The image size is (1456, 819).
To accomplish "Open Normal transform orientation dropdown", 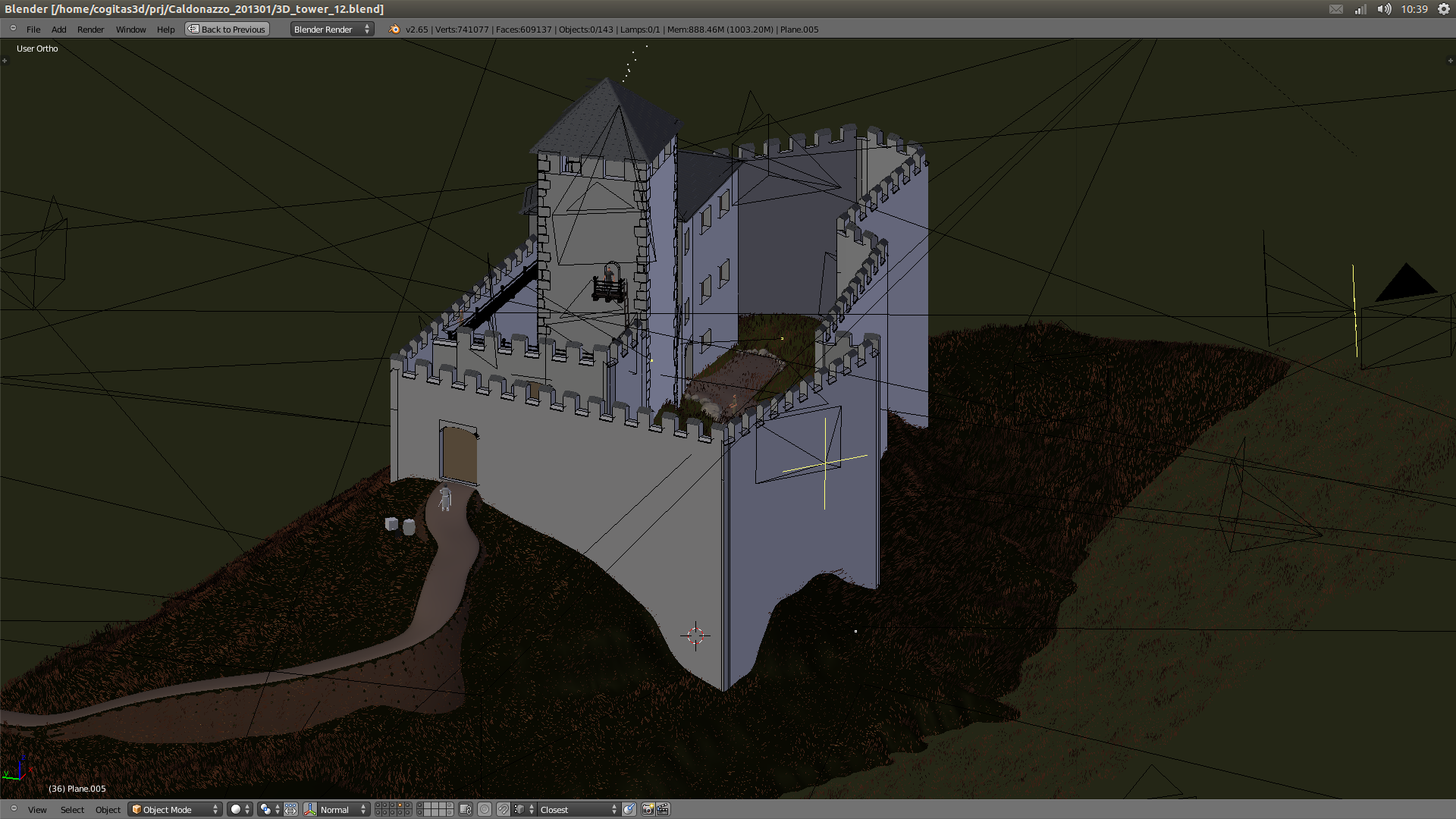I will pyautogui.click(x=342, y=809).
